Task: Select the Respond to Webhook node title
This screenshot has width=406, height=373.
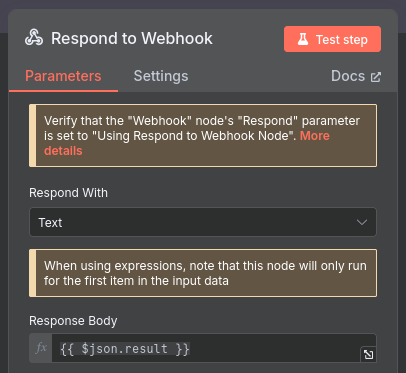Action: (x=132, y=38)
